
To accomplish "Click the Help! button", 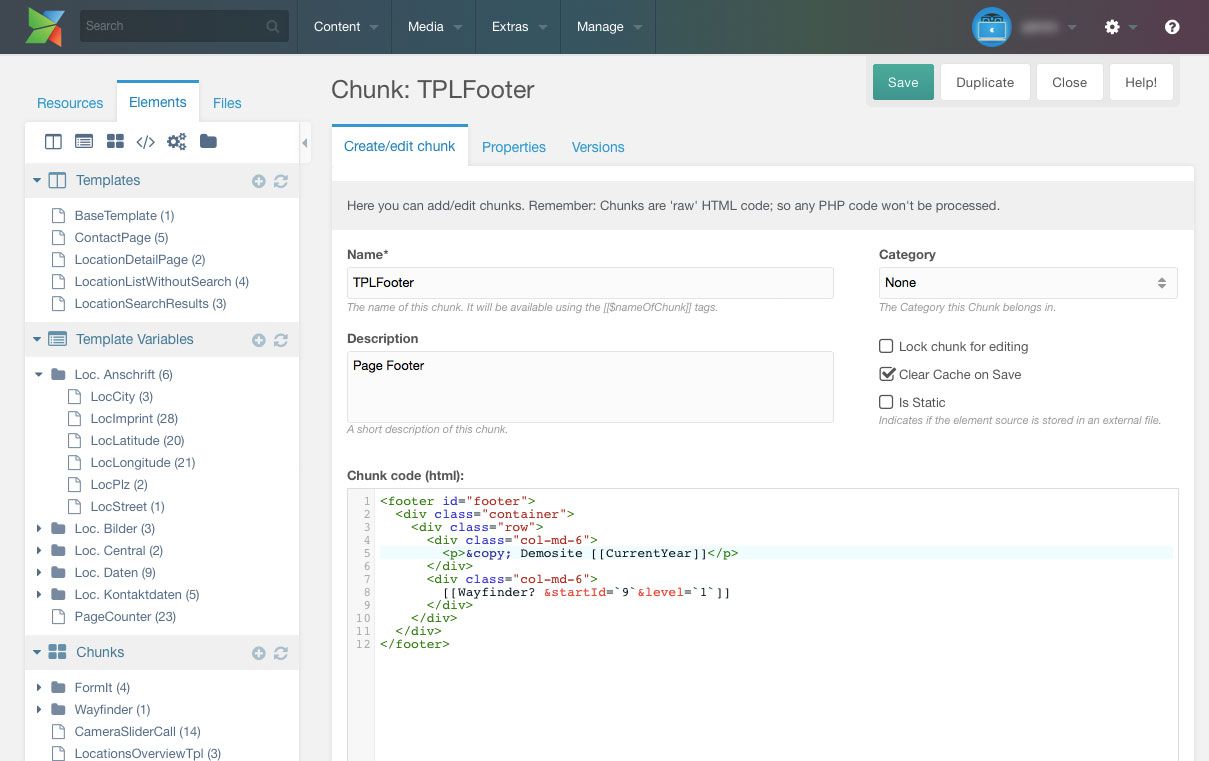I will pos(1141,82).
